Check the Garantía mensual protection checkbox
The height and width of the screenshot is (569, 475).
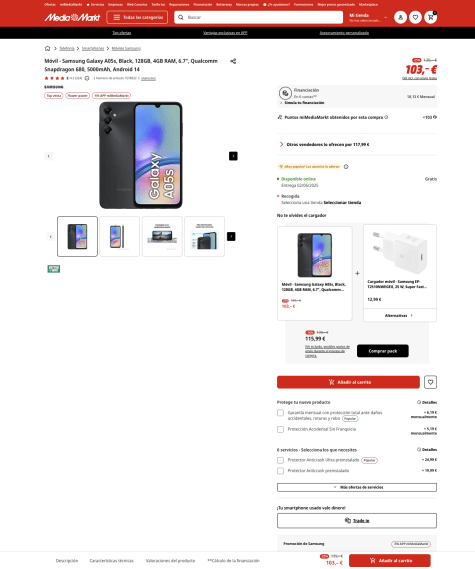[280, 413]
